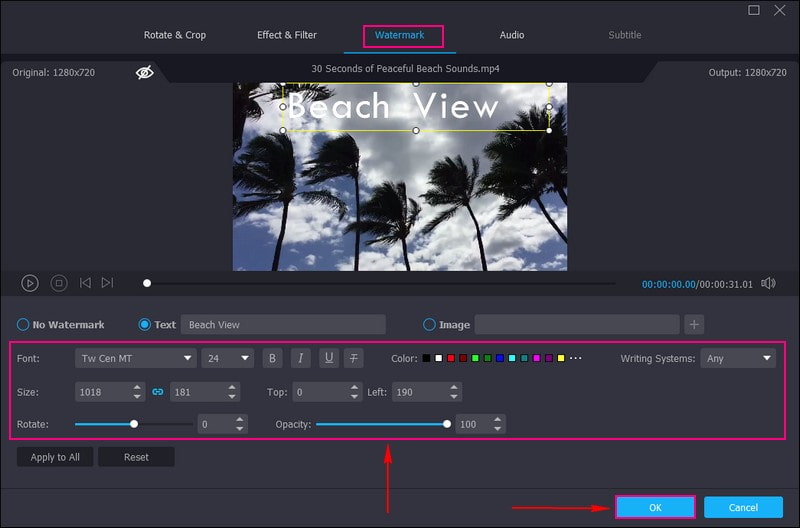800x528 pixels.
Task: Click the Stop playback icon
Action: (59, 283)
